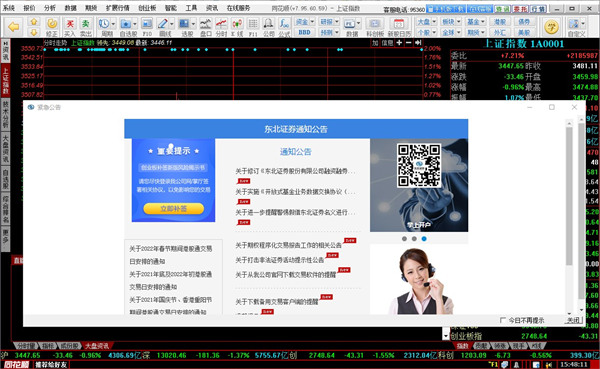Open the 板块 dropdown
The width and height of the screenshot is (600, 369).
(x=451, y=22)
